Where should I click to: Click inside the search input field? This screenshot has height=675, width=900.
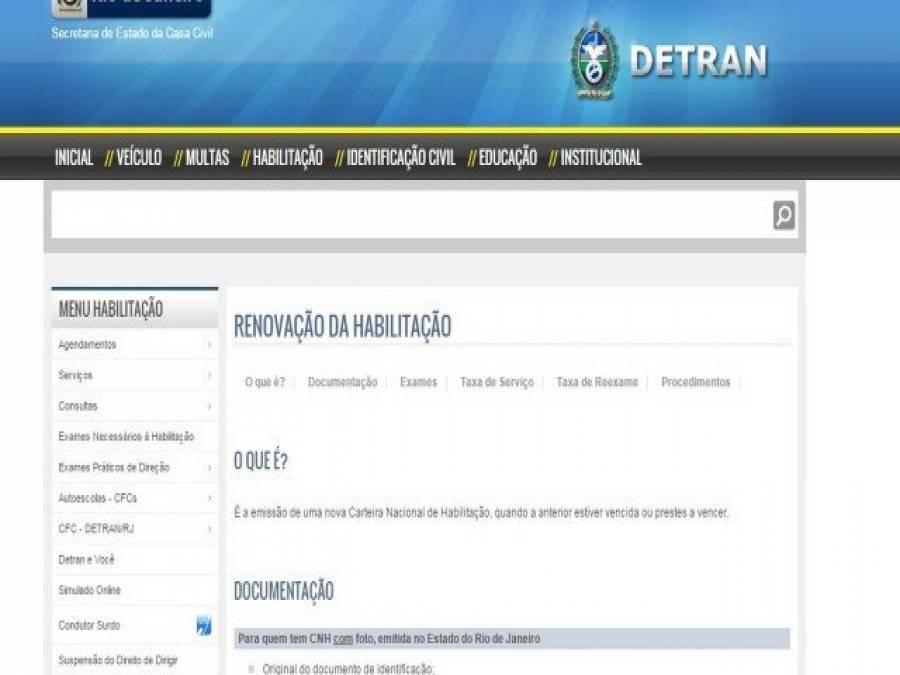(400, 212)
